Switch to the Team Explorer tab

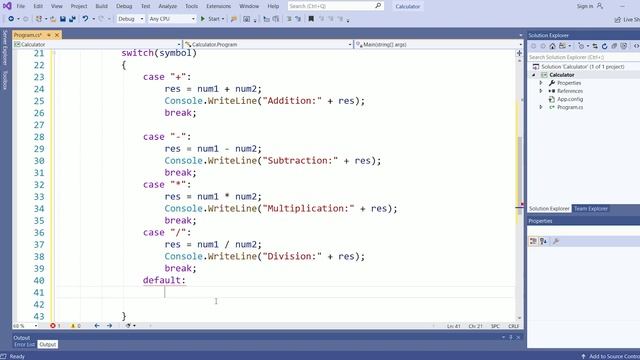pos(591,209)
